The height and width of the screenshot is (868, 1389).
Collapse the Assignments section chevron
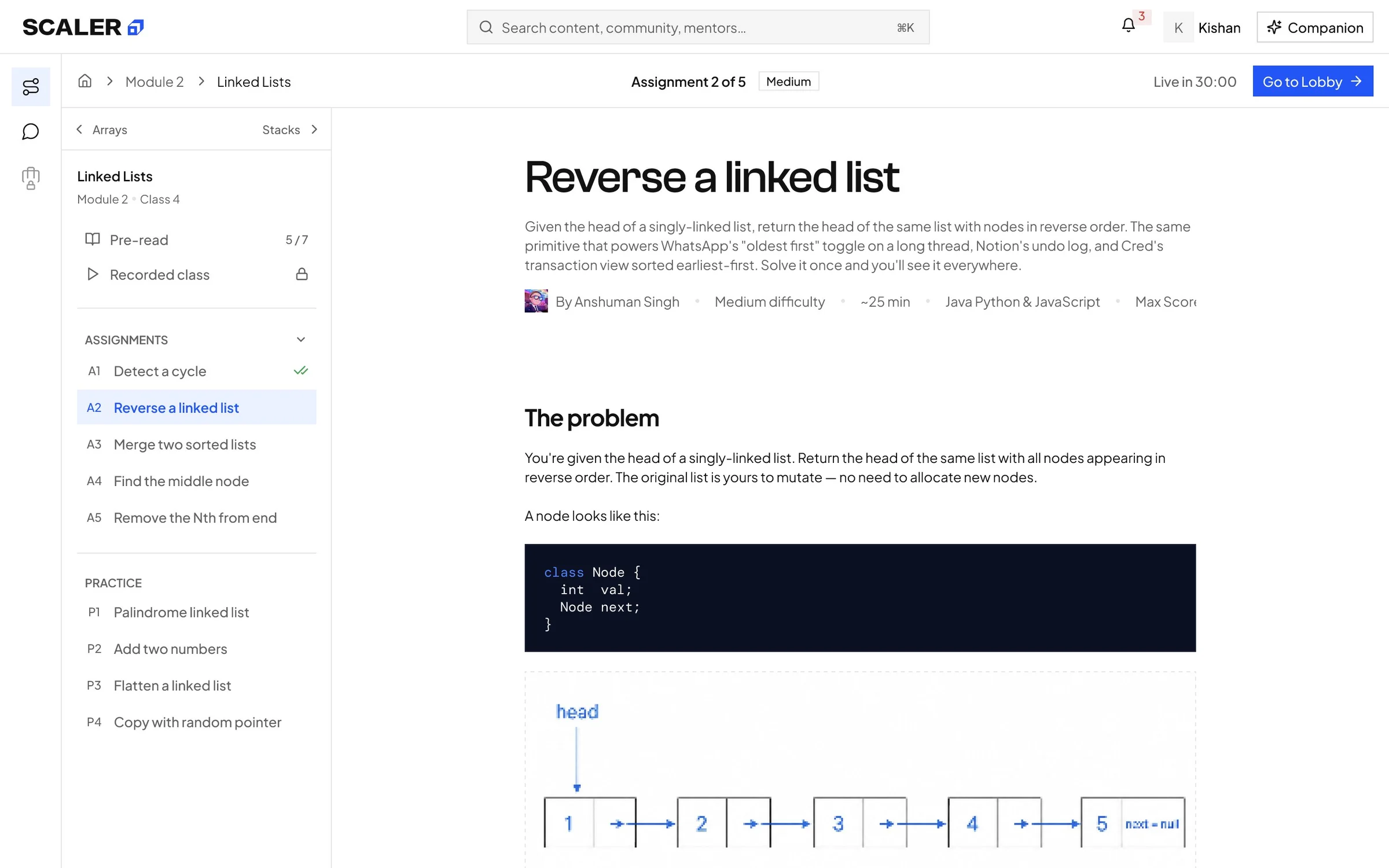[300, 340]
